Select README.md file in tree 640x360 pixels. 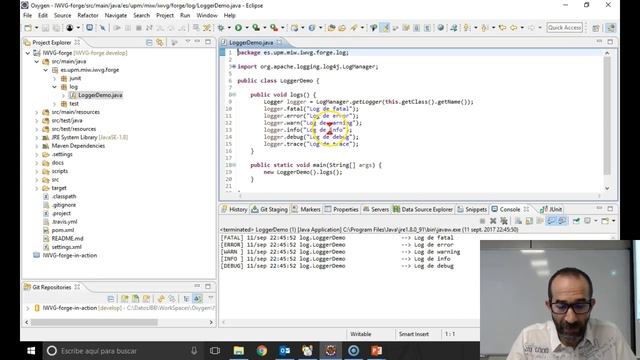pos(67,239)
